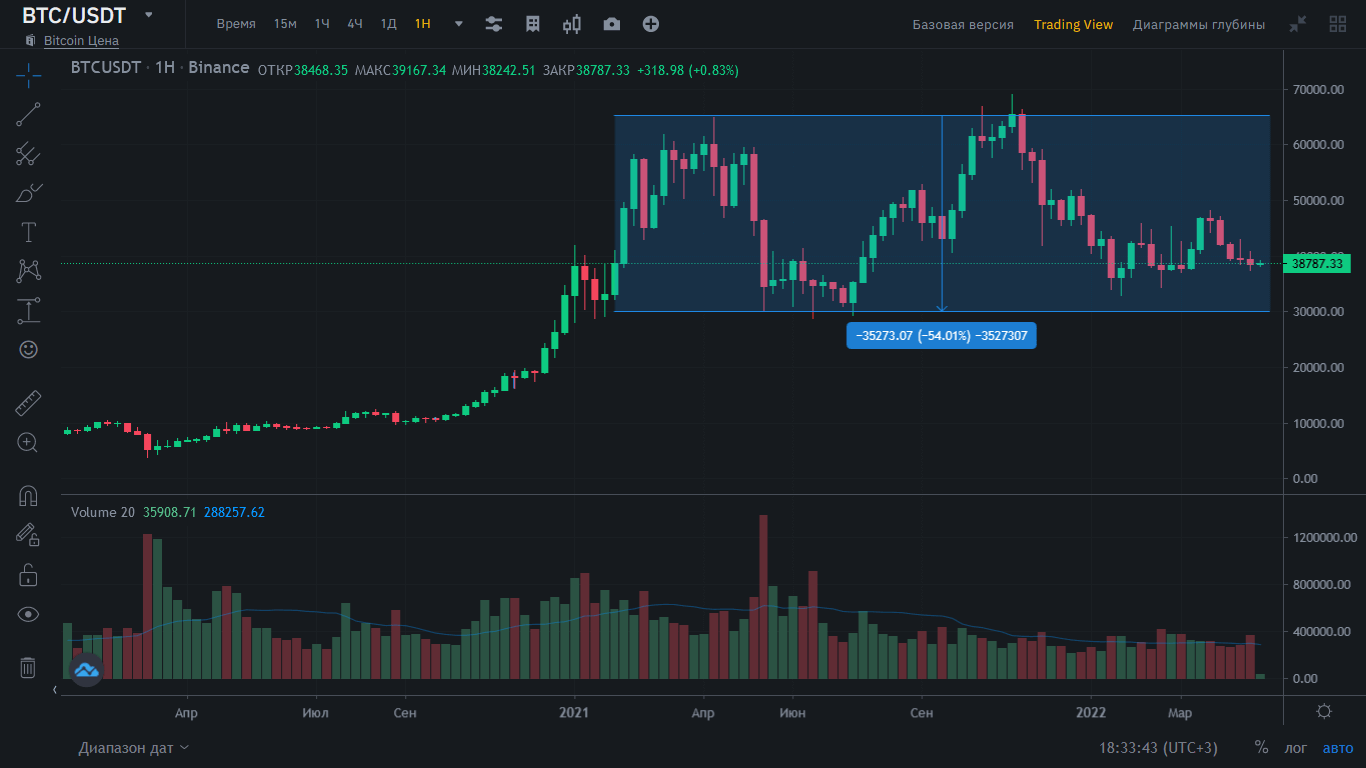This screenshot has width=1366, height=768.
Task: Open the emoji icons tool
Action: (x=28, y=349)
